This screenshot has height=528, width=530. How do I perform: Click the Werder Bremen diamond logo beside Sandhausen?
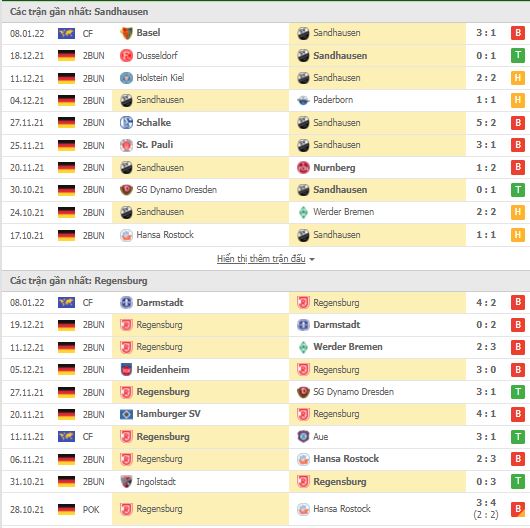(303, 212)
